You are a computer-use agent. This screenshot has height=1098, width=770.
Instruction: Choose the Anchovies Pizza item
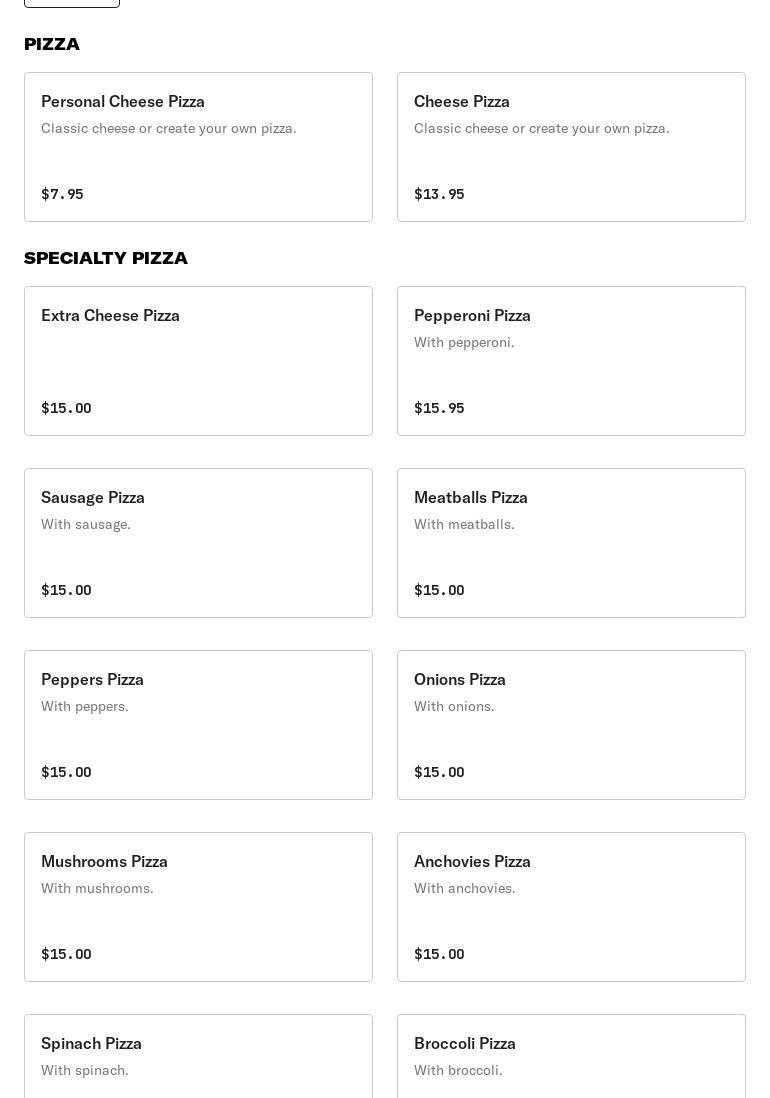point(571,907)
